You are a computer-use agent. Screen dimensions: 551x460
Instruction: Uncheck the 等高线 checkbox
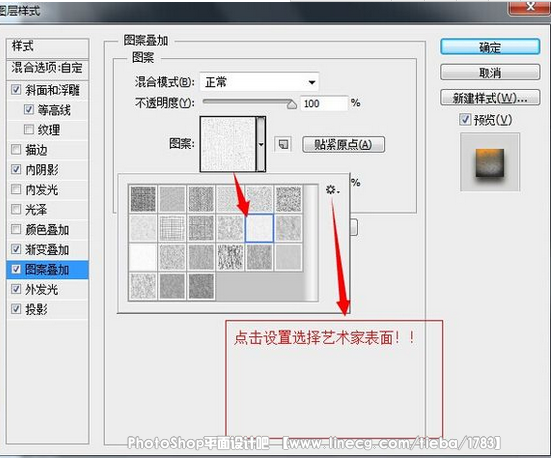point(29,110)
